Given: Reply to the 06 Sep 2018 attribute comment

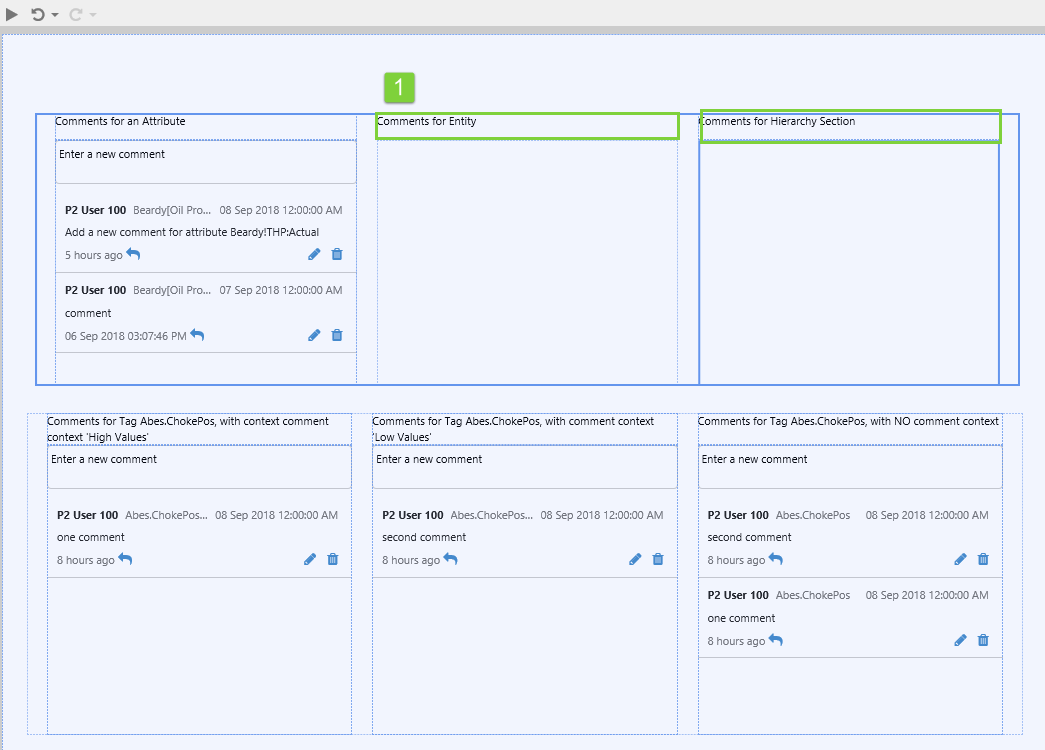Looking at the screenshot, I should tap(197, 336).
